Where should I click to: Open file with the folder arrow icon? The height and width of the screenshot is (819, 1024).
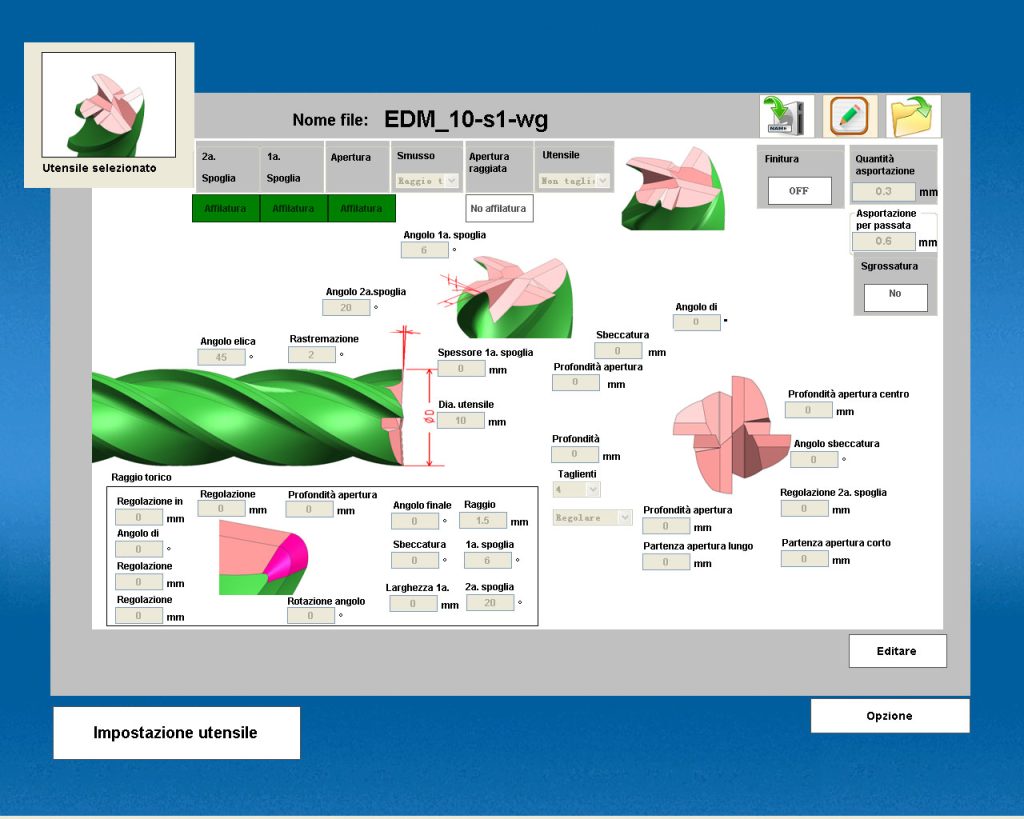pyautogui.click(x=912, y=116)
